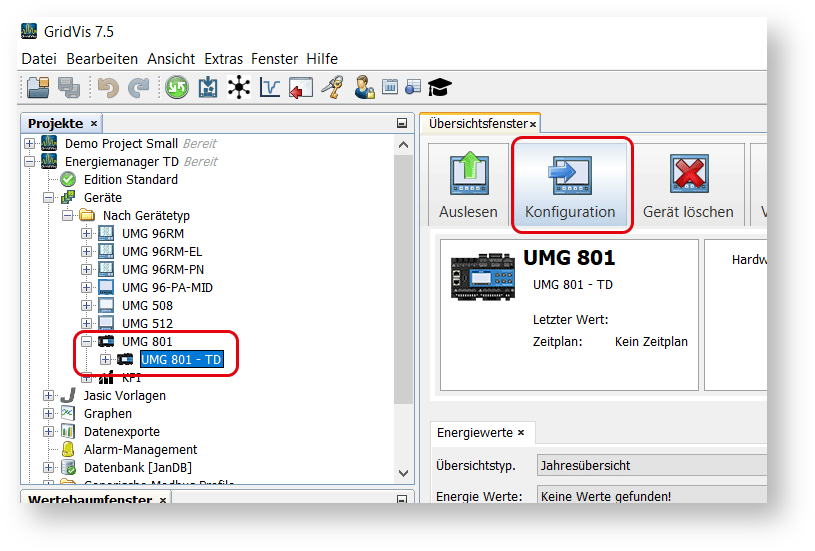This screenshot has width=815, height=551.
Task: Expand the Jasic Vorlagen tree node
Action: point(49,396)
